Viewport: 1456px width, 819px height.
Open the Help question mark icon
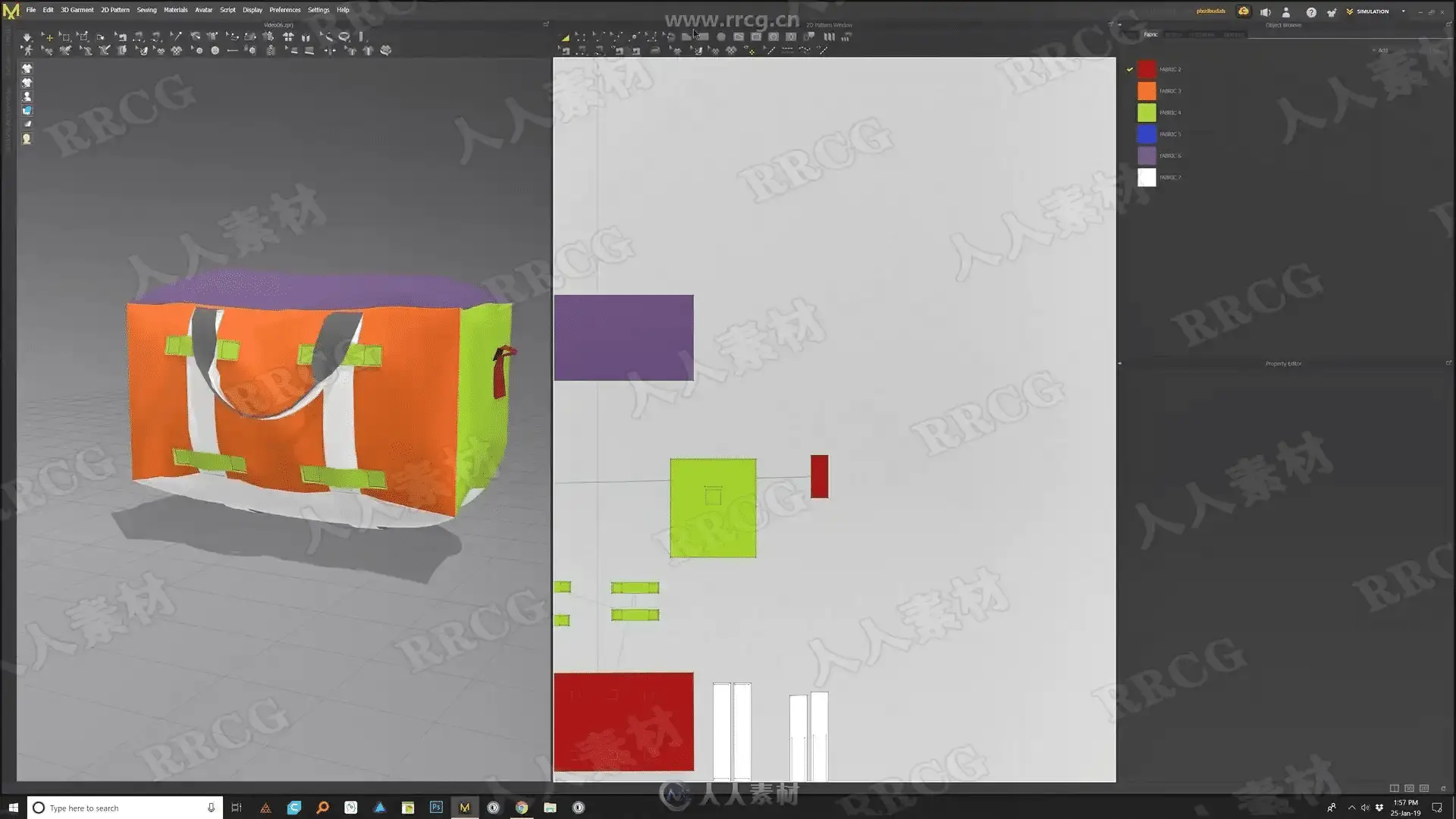pyautogui.click(x=1310, y=12)
